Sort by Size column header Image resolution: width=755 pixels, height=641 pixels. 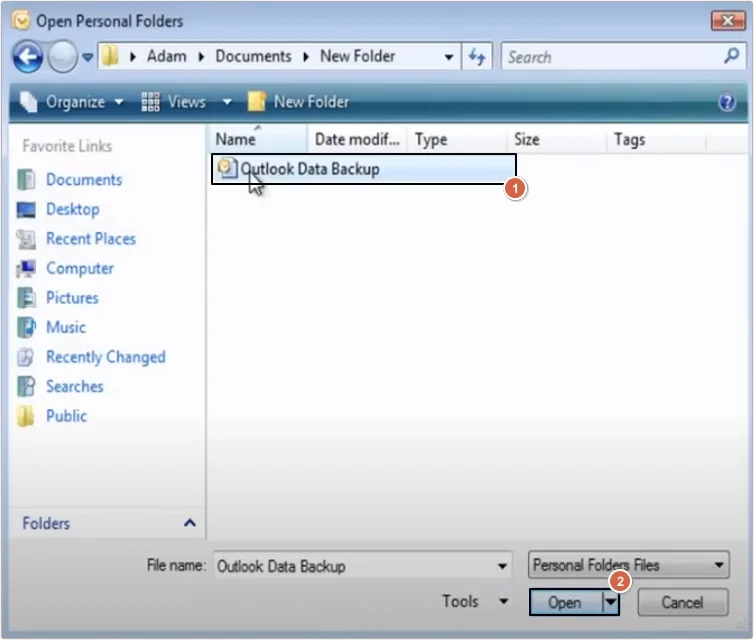coord(557,140)
